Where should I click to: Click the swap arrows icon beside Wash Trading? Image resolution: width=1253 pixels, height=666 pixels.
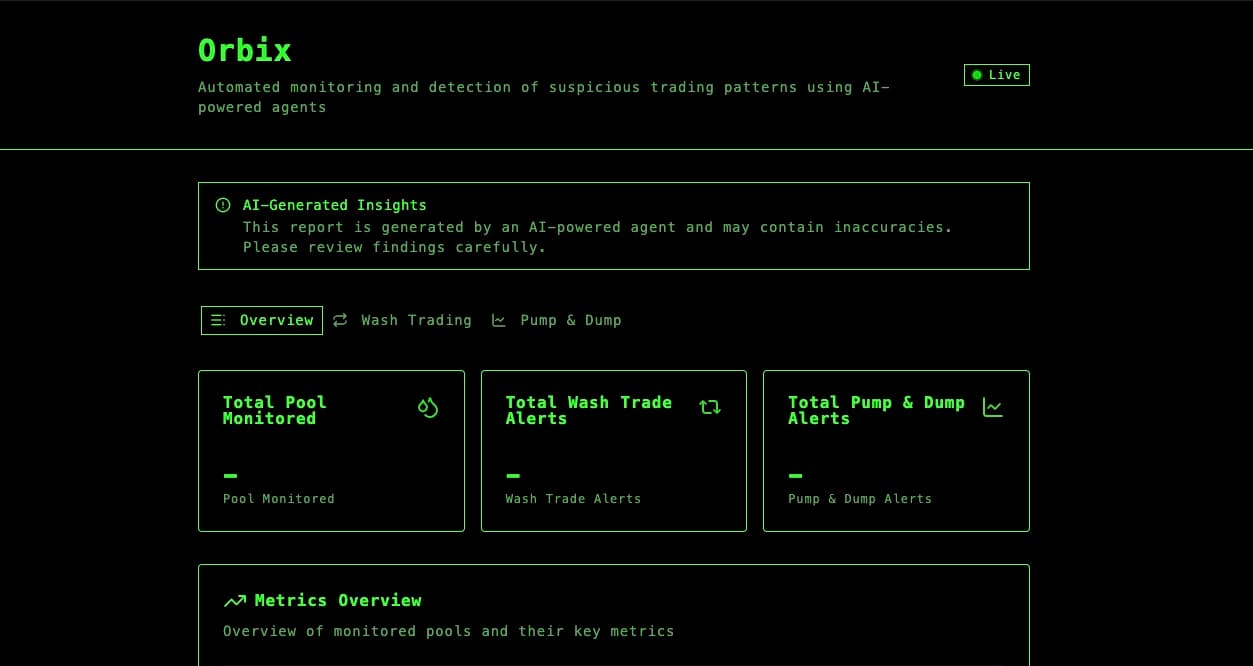pyautogui.click(x=340, y=320)
